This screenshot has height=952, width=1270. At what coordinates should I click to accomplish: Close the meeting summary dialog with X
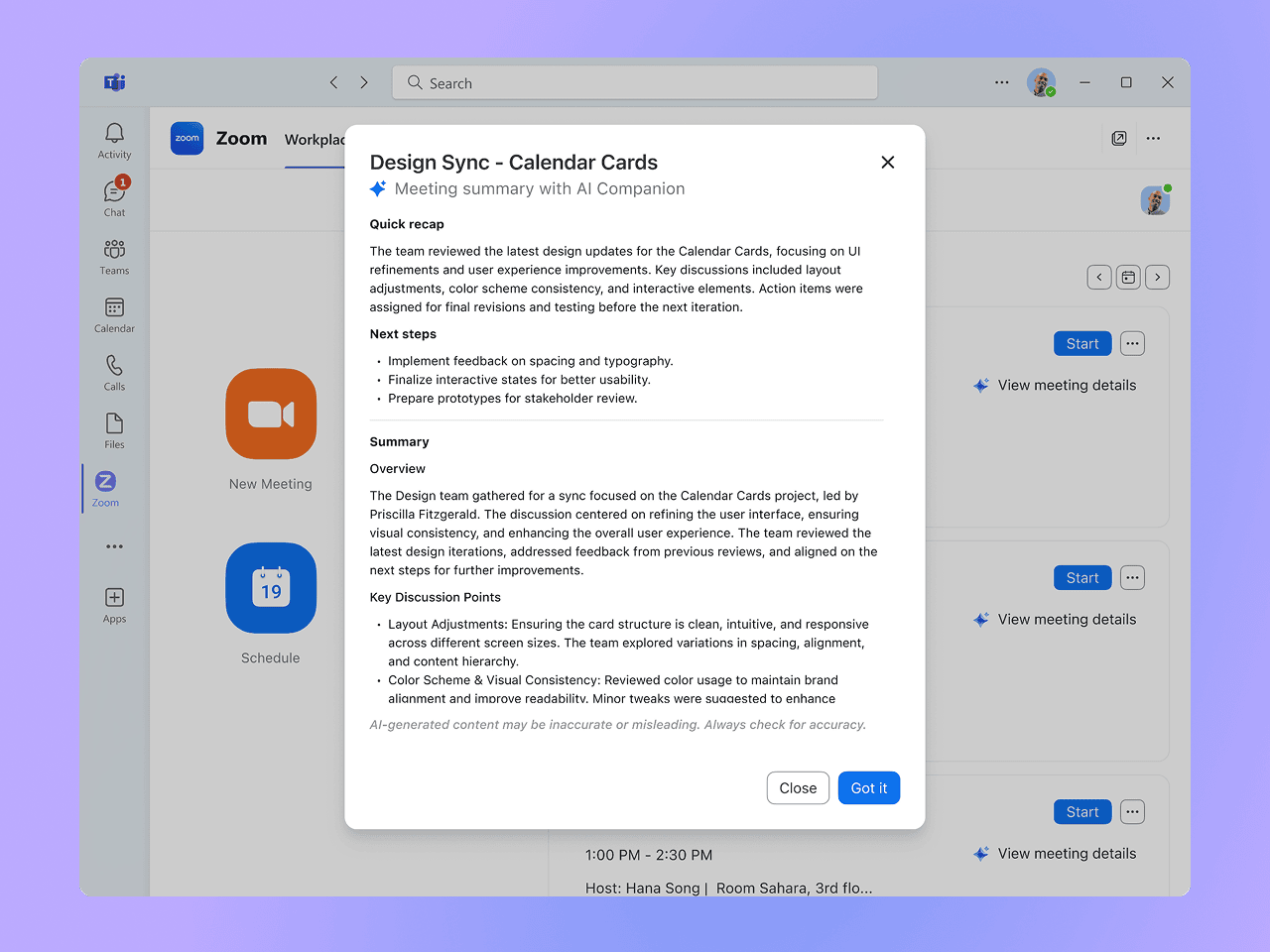(887, 163)
